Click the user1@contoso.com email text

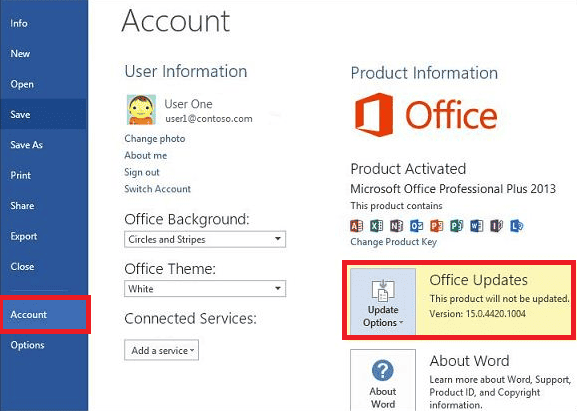tap(209, 119)
